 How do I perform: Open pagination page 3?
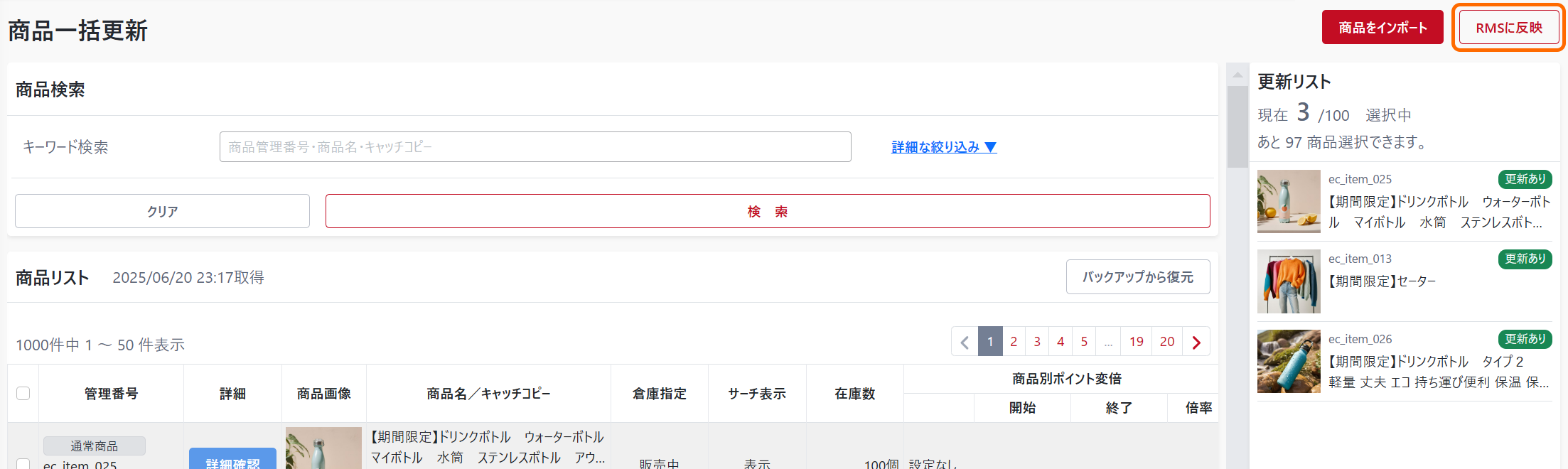(1037, 342)
